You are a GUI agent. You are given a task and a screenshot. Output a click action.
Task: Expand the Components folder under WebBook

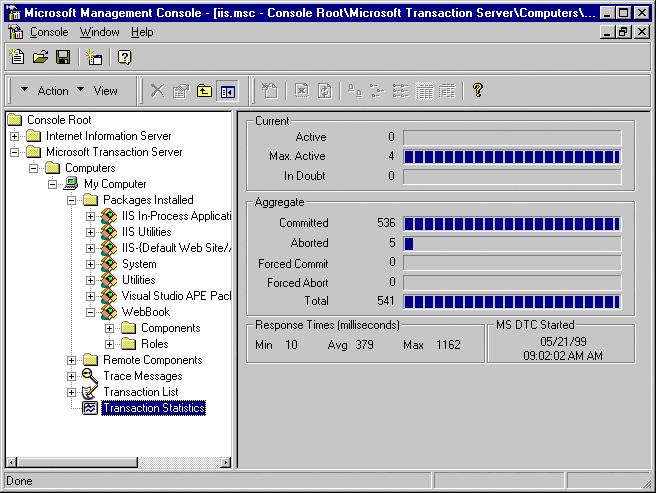pyautogui.click(x=110, y=328)
